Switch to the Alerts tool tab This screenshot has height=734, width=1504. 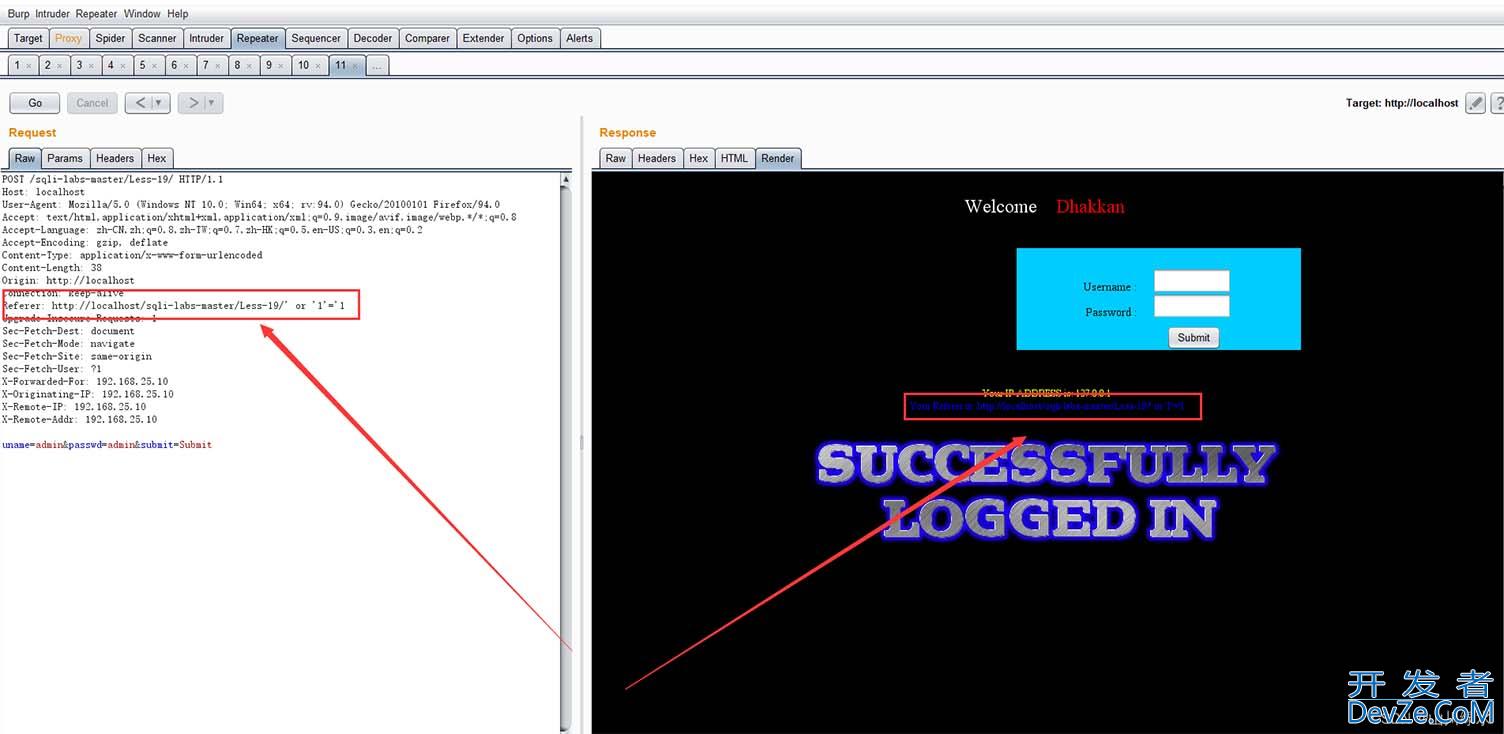click(x=580, y=38)
